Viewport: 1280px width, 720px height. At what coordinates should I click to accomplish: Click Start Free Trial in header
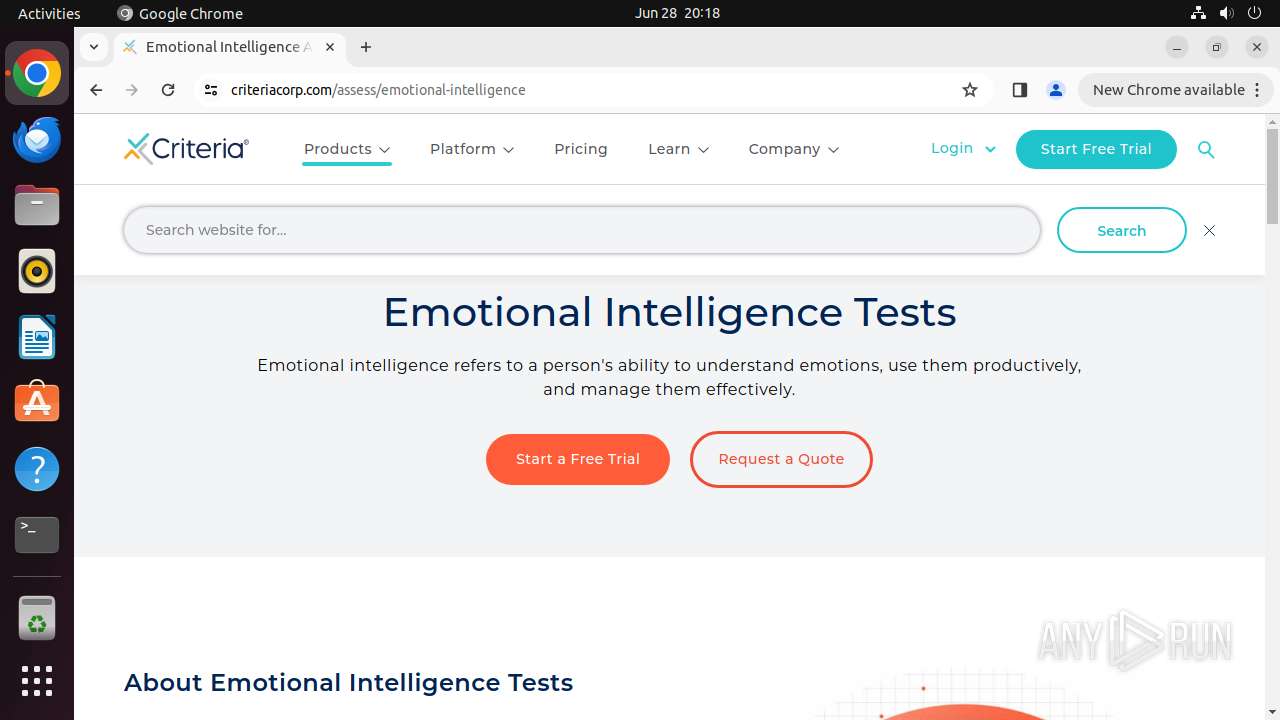[x=1096, y=149]
